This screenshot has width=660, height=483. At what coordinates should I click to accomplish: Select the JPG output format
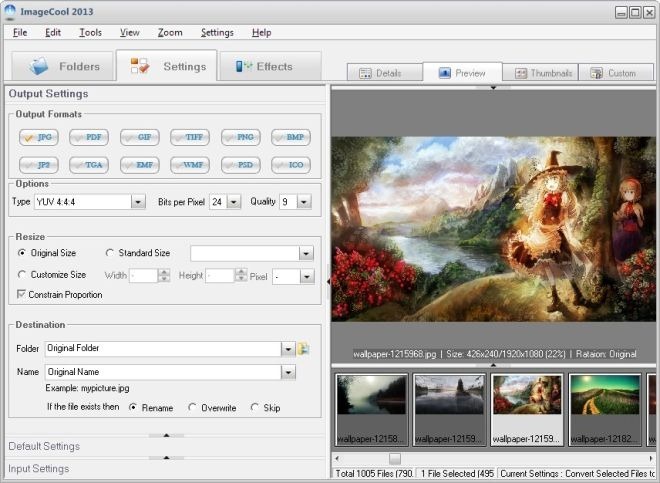pos(39,137)
